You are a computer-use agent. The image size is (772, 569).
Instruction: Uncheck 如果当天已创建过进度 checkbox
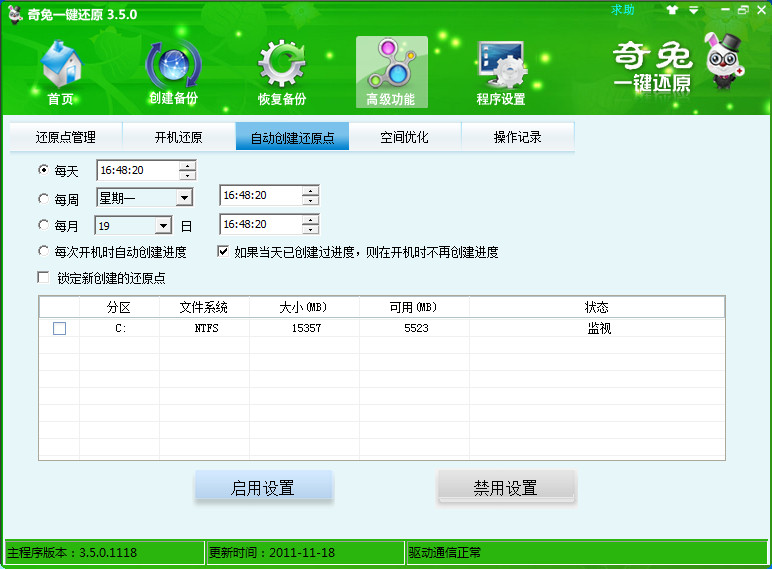tap(223, 252)
